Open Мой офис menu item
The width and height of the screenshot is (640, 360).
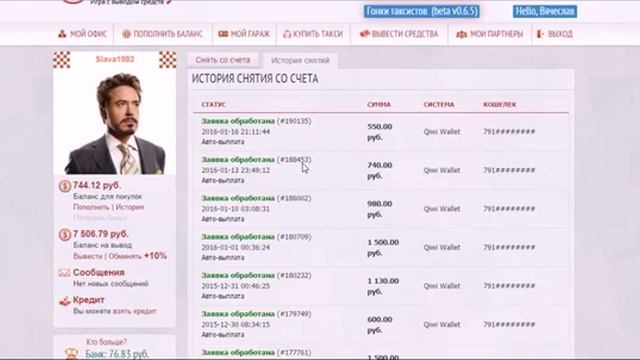tap(82, 34)
